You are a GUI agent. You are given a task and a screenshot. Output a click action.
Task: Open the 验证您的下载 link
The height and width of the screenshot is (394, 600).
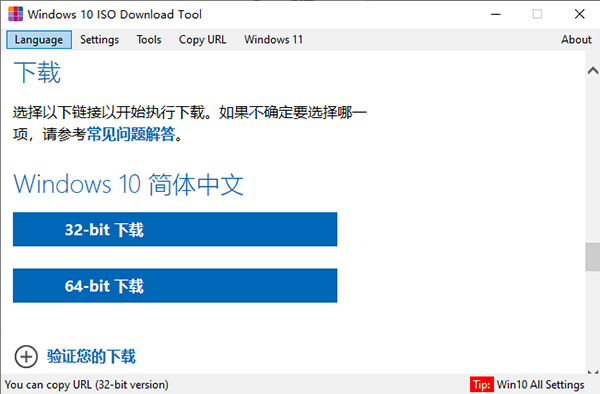tap(91, 356)
